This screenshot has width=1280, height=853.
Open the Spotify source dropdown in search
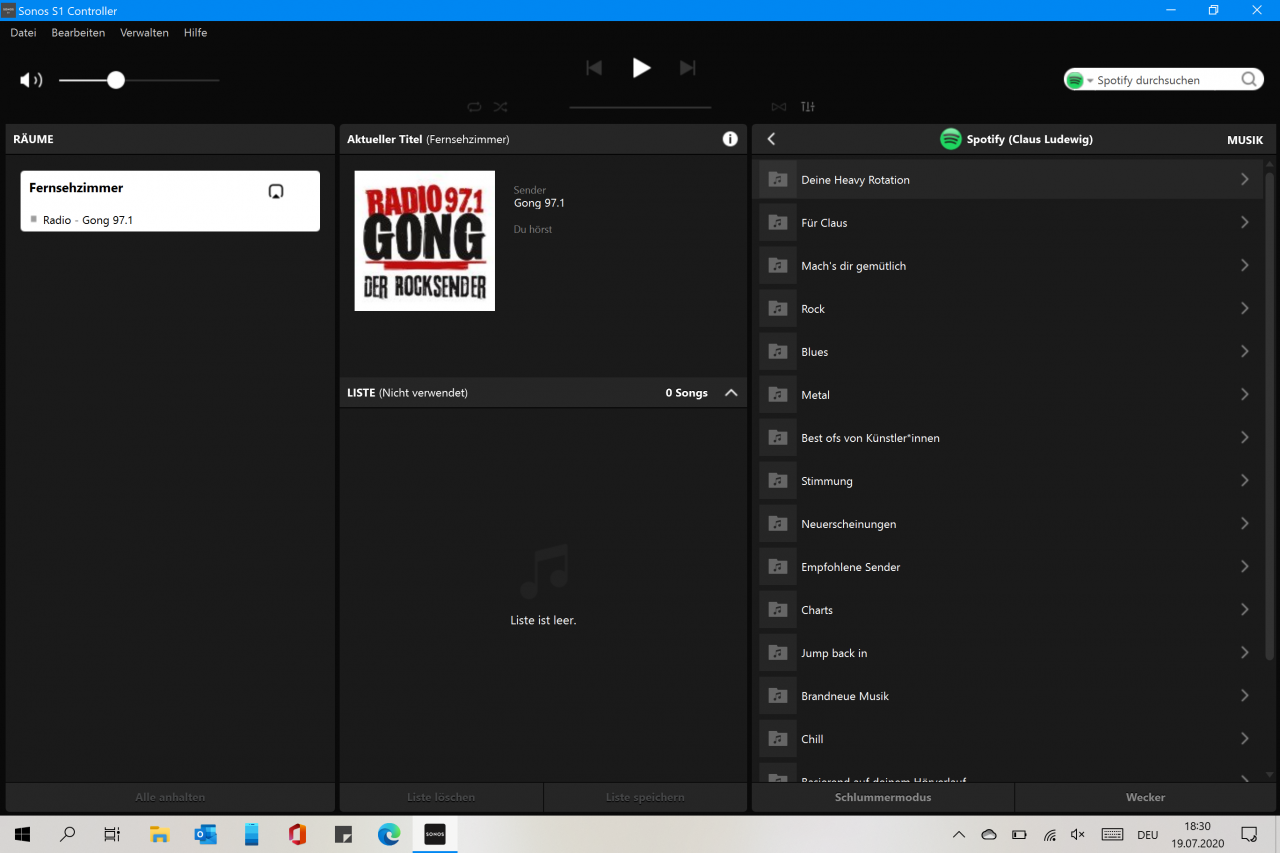(1078, 80)
